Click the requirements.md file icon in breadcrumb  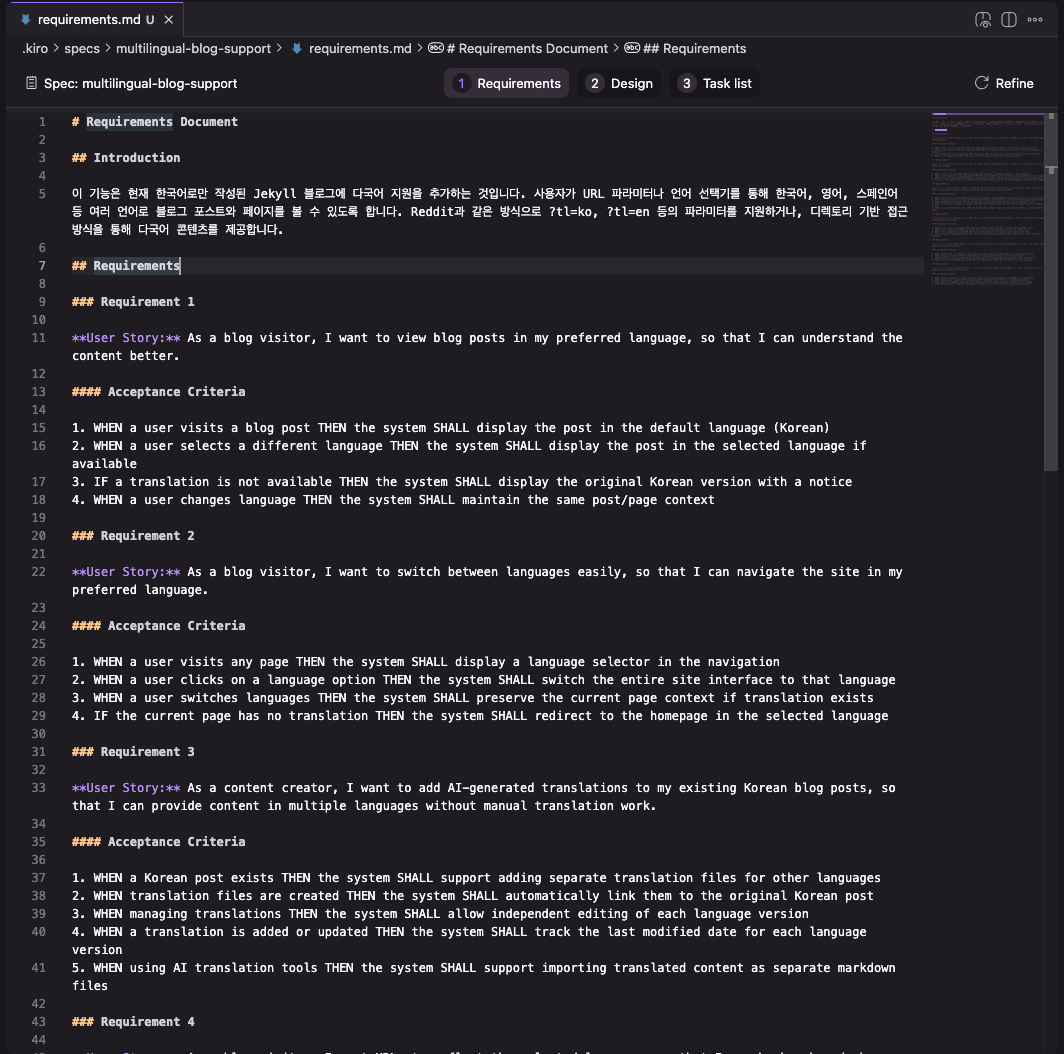click(x=297, y=48)
